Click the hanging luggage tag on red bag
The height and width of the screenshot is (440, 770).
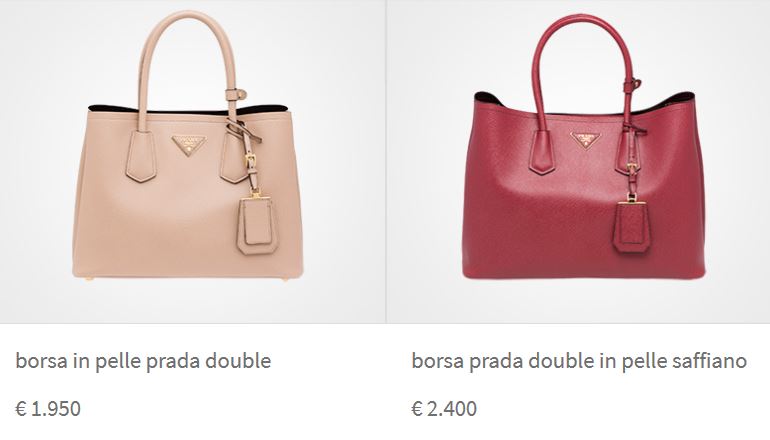coord(631,228)
